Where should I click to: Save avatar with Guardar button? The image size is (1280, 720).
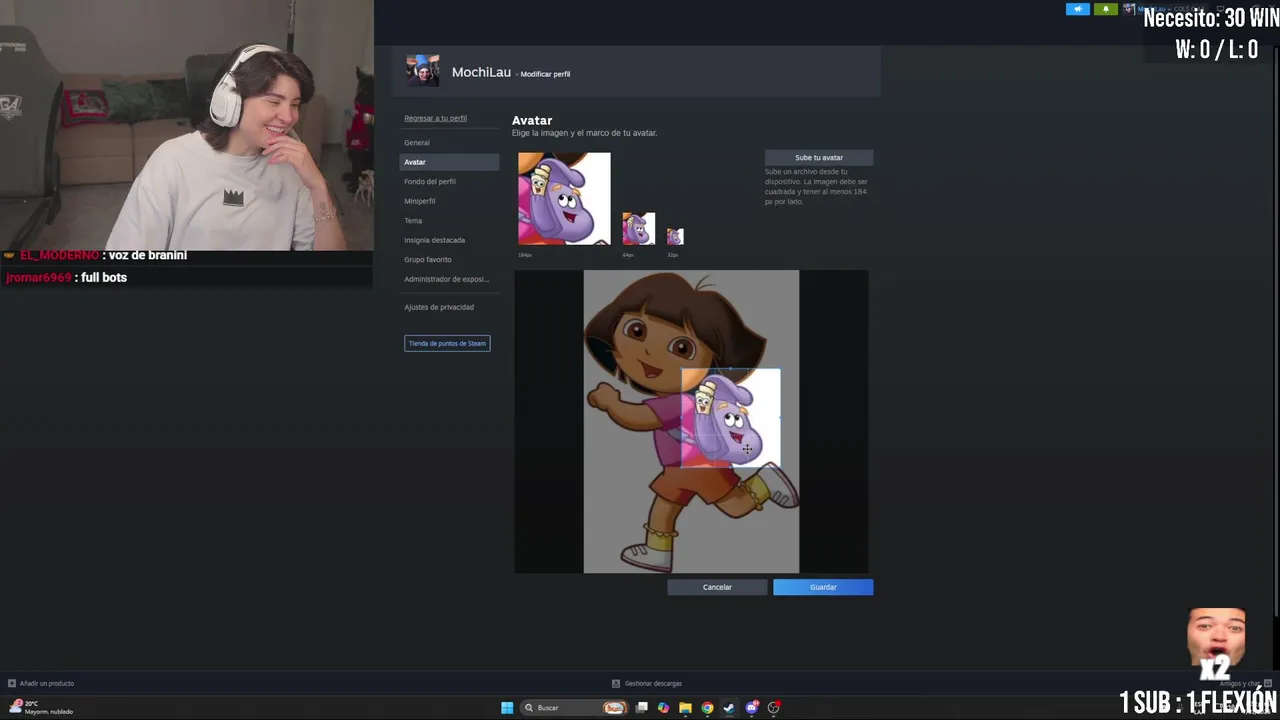click(823, 587)
